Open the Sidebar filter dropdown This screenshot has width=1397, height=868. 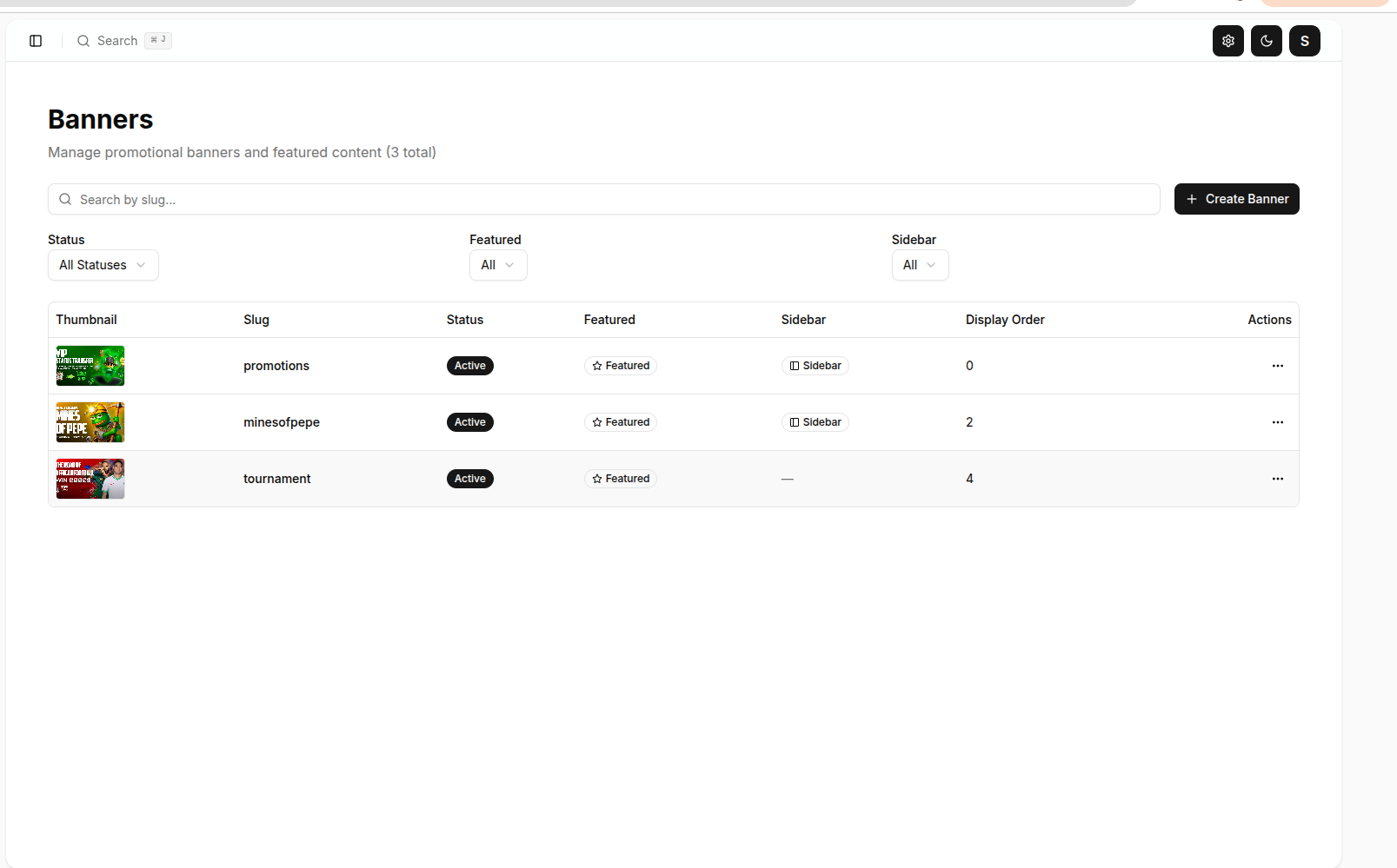[920, 265]
